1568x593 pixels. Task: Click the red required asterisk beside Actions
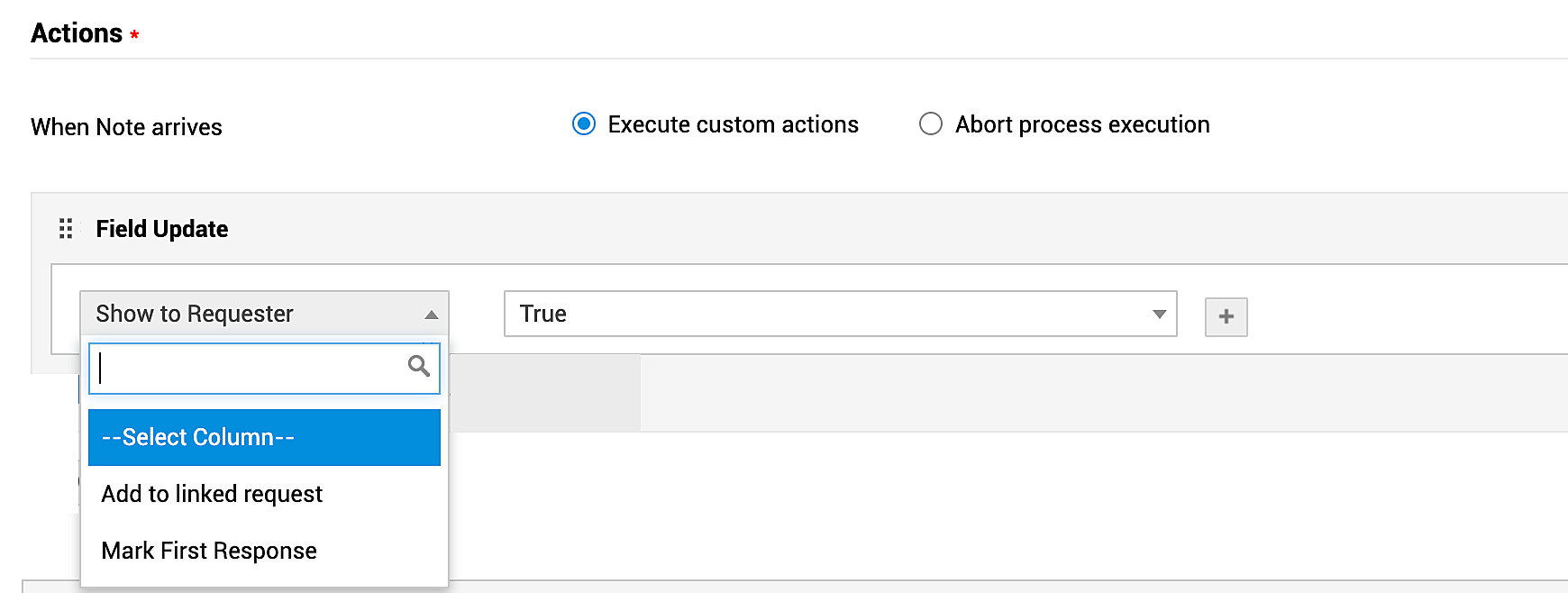134,35
